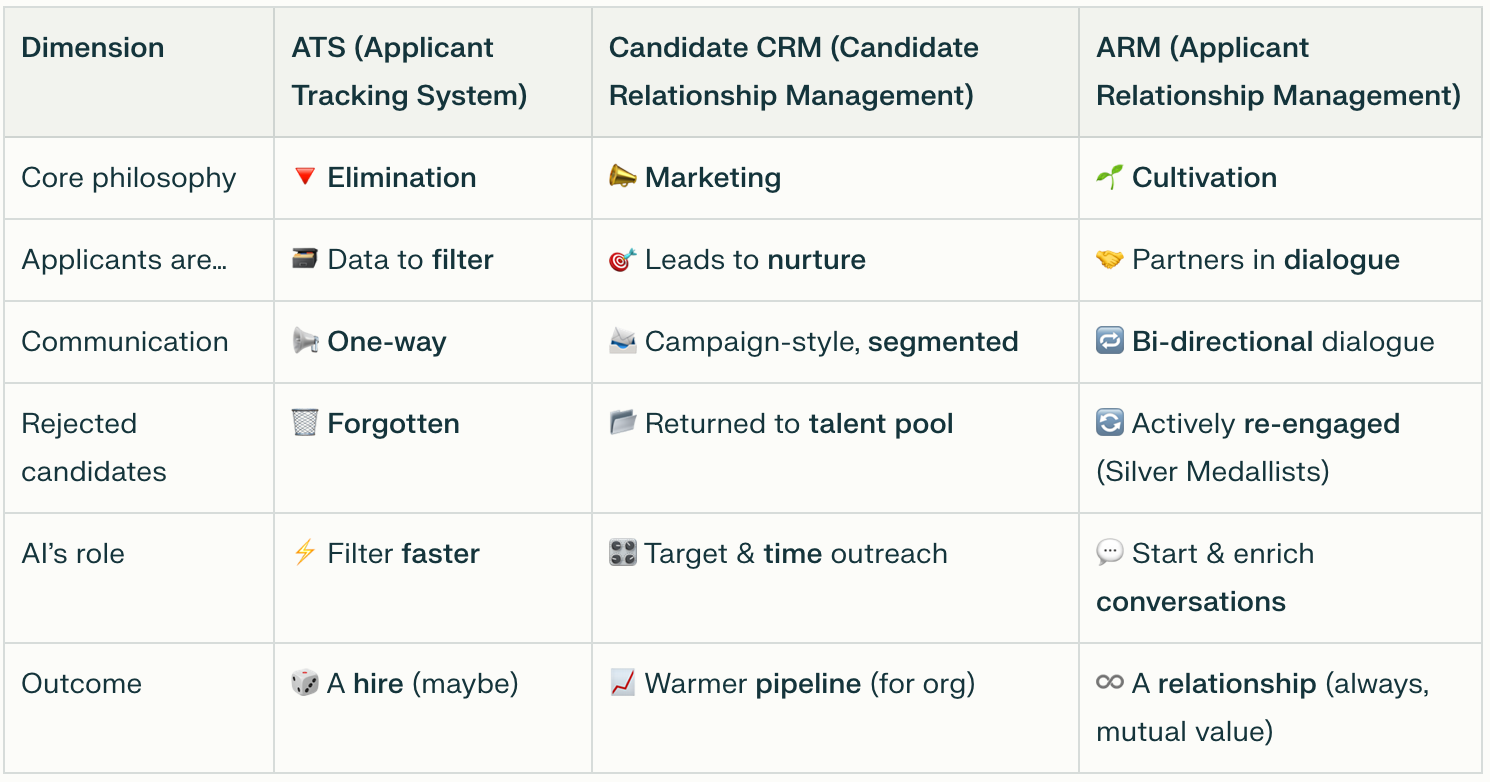Click the loudspeaker icon next to One-way
The width and height of the screenshot is (1490, 782).
click(x=305, y=341)
